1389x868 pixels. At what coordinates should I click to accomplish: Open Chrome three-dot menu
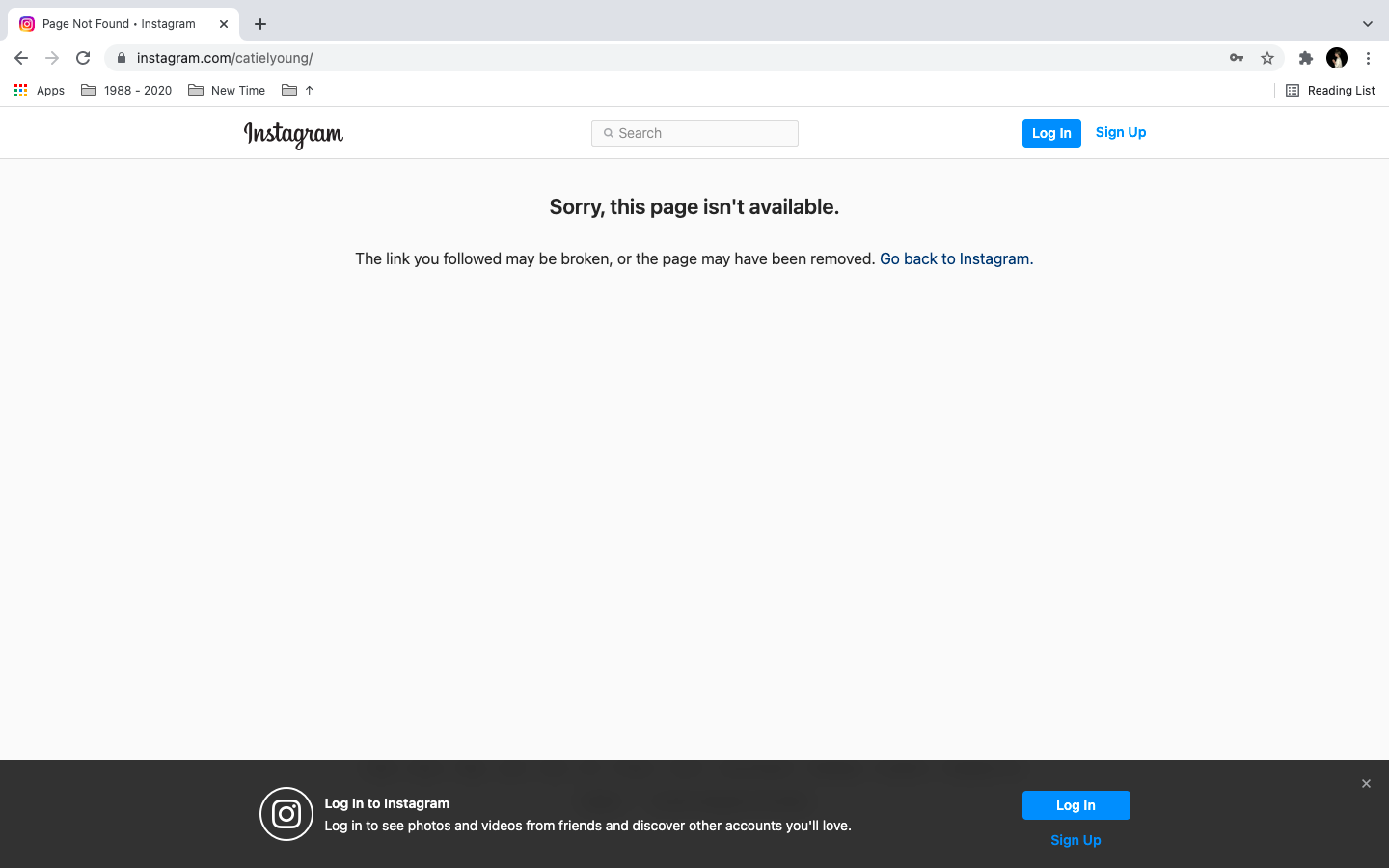[x=1368, y=58]
